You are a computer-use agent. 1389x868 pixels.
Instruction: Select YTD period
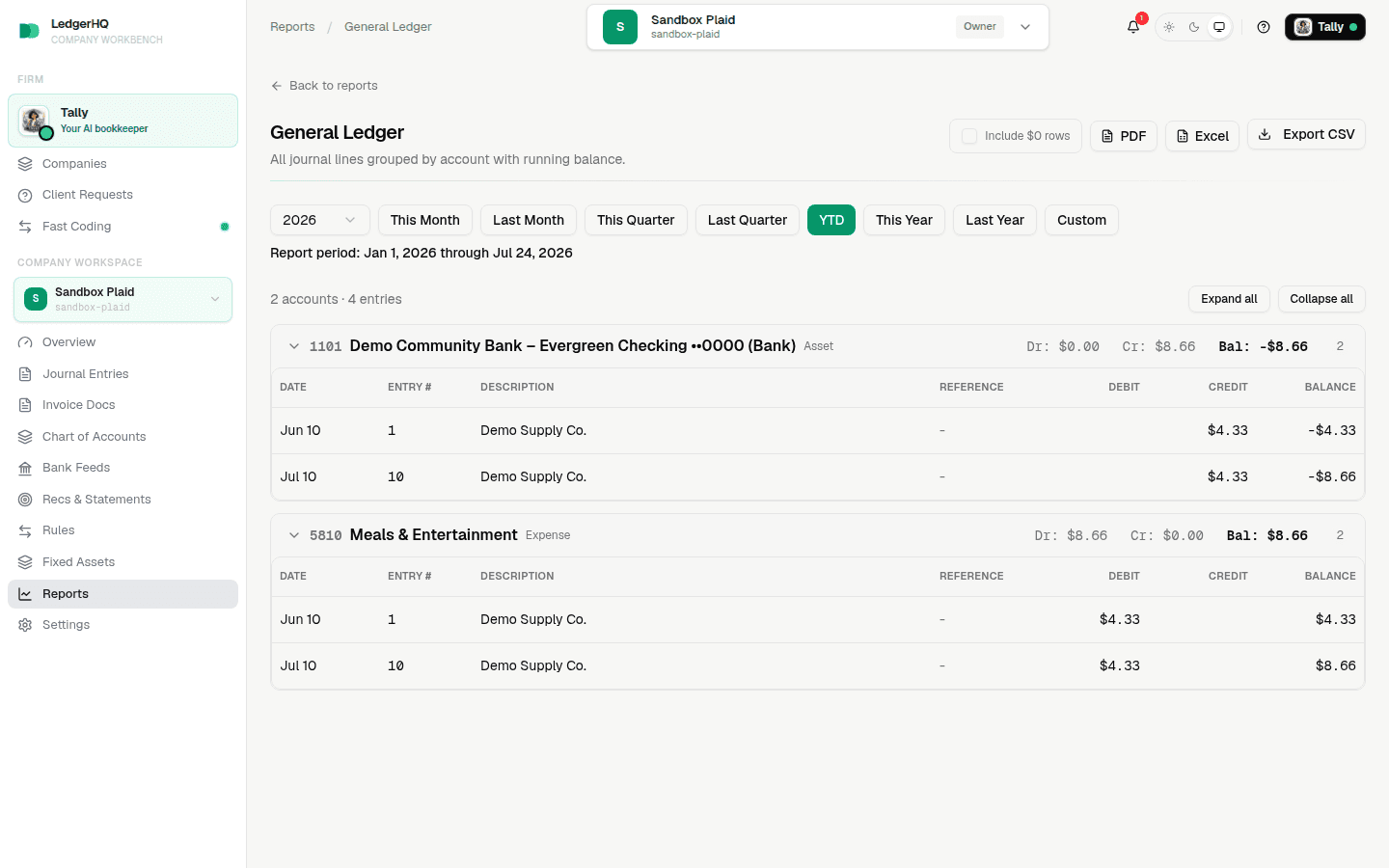click(x=831, y=220)
